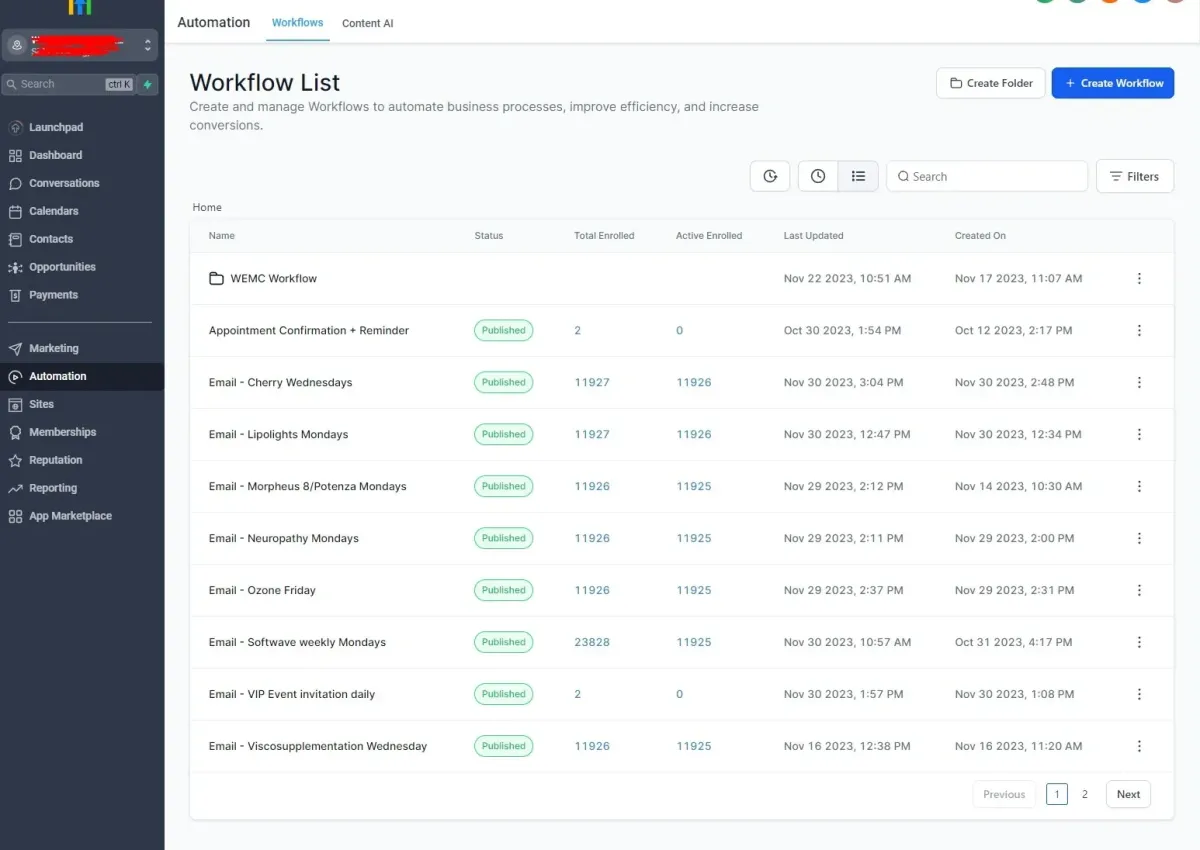This screenshot has width=1200, height=850.
Task: Click total enrolled 23828 for Softwave
Action: (592, 642)
